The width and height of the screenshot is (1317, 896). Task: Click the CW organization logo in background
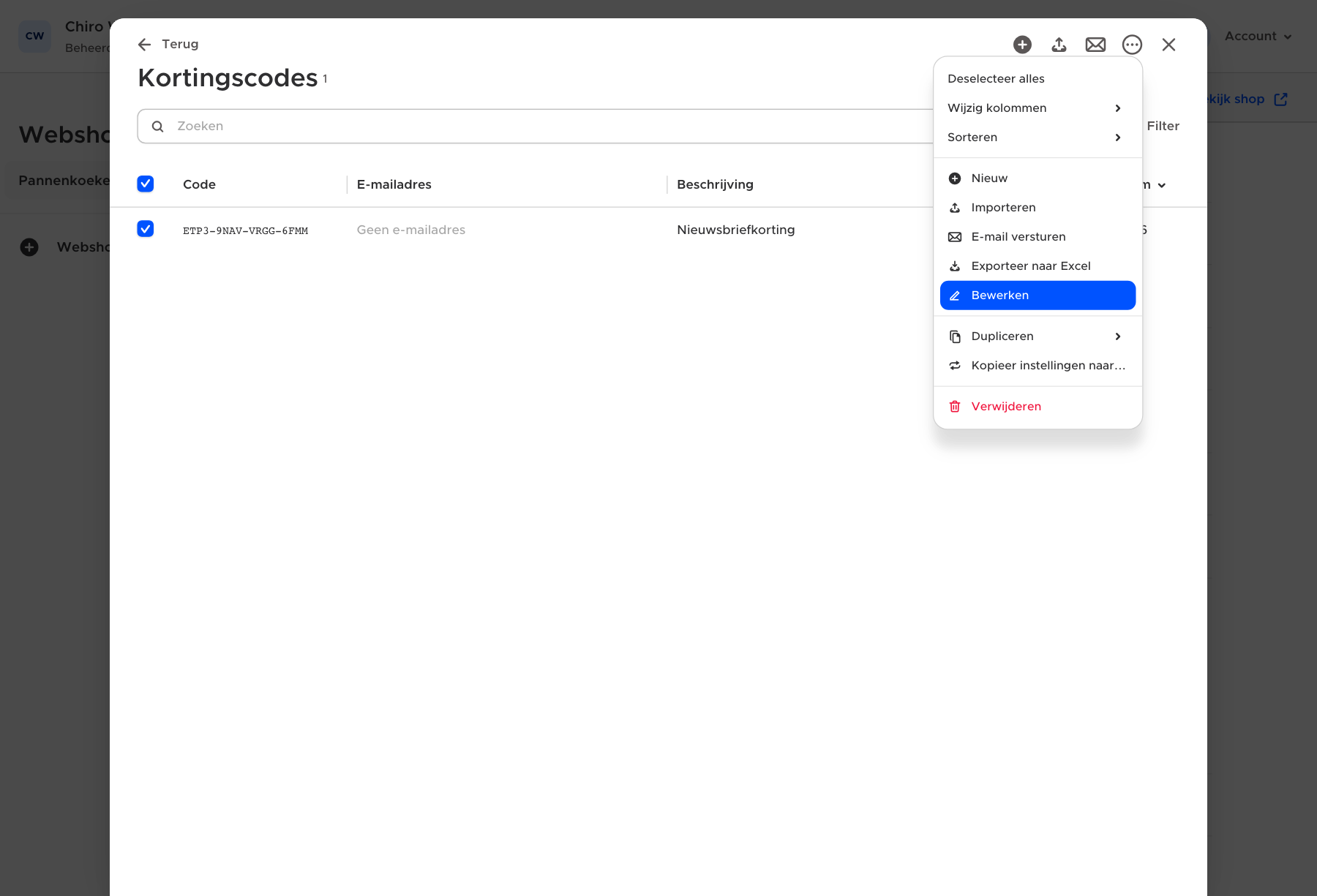(x=34, y=36)
